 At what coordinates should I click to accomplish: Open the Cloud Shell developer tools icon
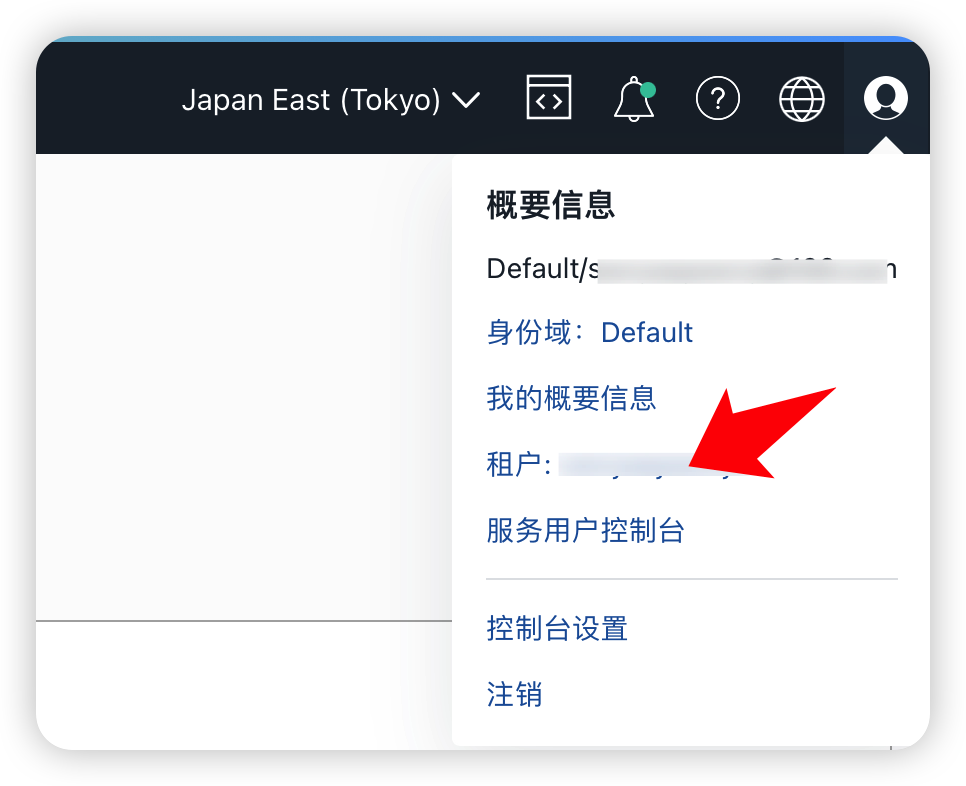pyautogui.click(x=548, y=97)
